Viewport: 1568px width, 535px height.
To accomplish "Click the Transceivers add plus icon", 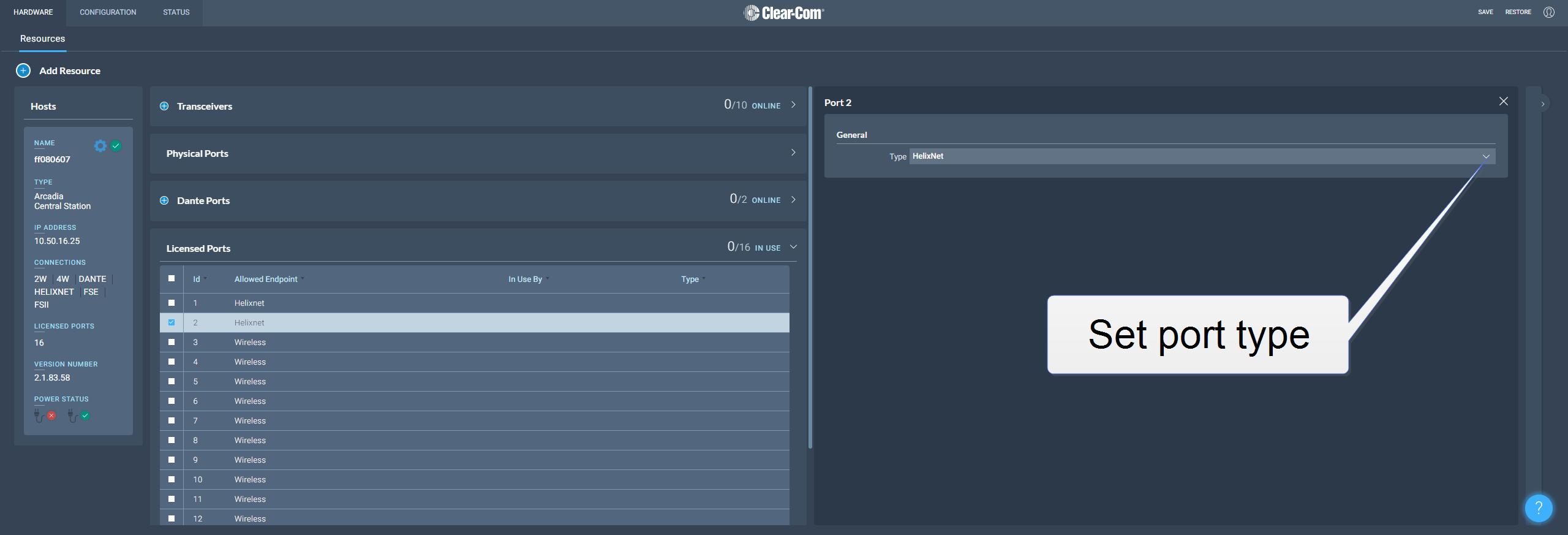I will (x=164, y=106).
